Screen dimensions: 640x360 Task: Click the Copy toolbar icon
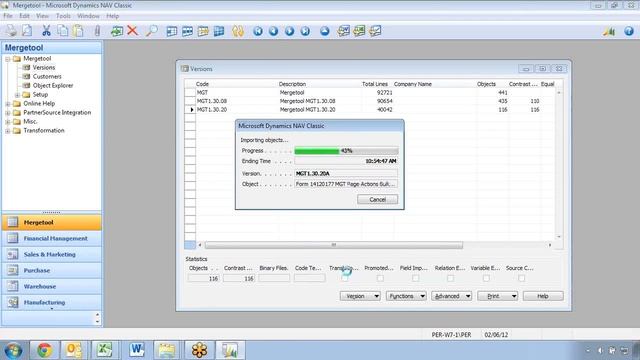(x=62, y=31)
